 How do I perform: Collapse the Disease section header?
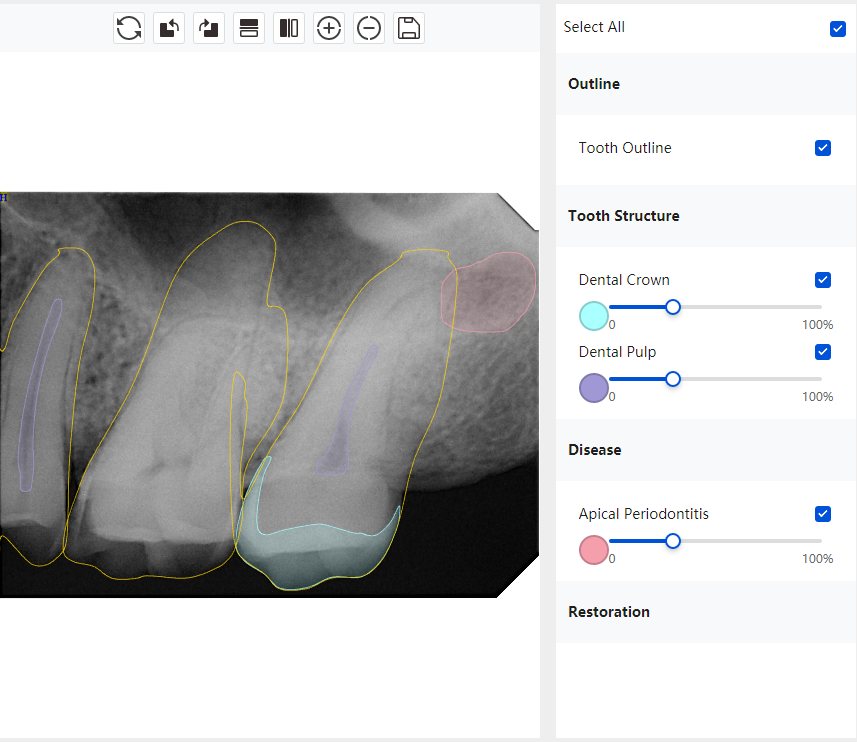coord(595,450)
